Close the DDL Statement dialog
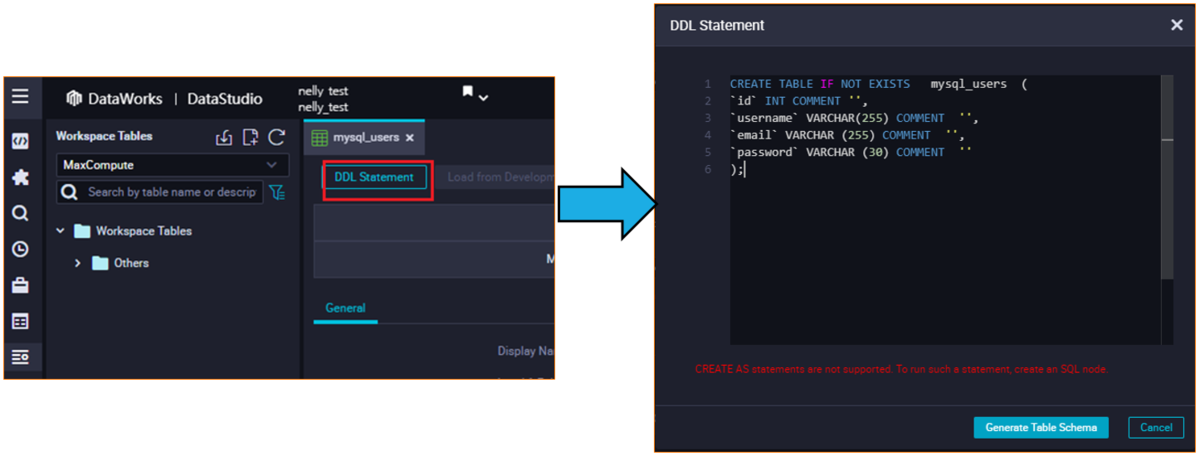Screen dimensions: 1200x456 coord(1177,25)
